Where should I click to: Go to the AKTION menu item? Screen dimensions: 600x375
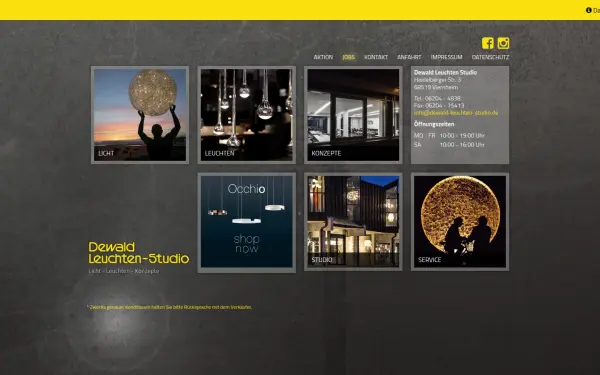(323, 57)
